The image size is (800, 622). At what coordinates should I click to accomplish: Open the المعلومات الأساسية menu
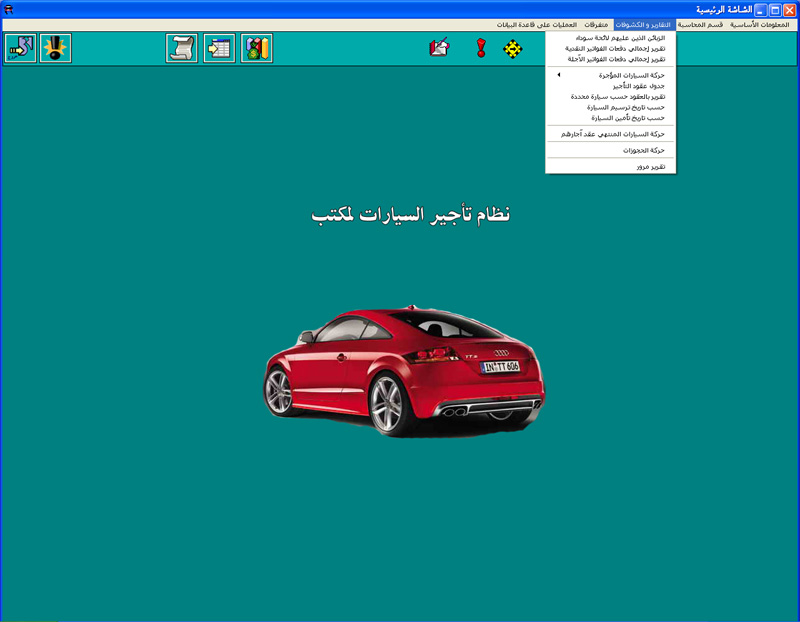point(759,24)
